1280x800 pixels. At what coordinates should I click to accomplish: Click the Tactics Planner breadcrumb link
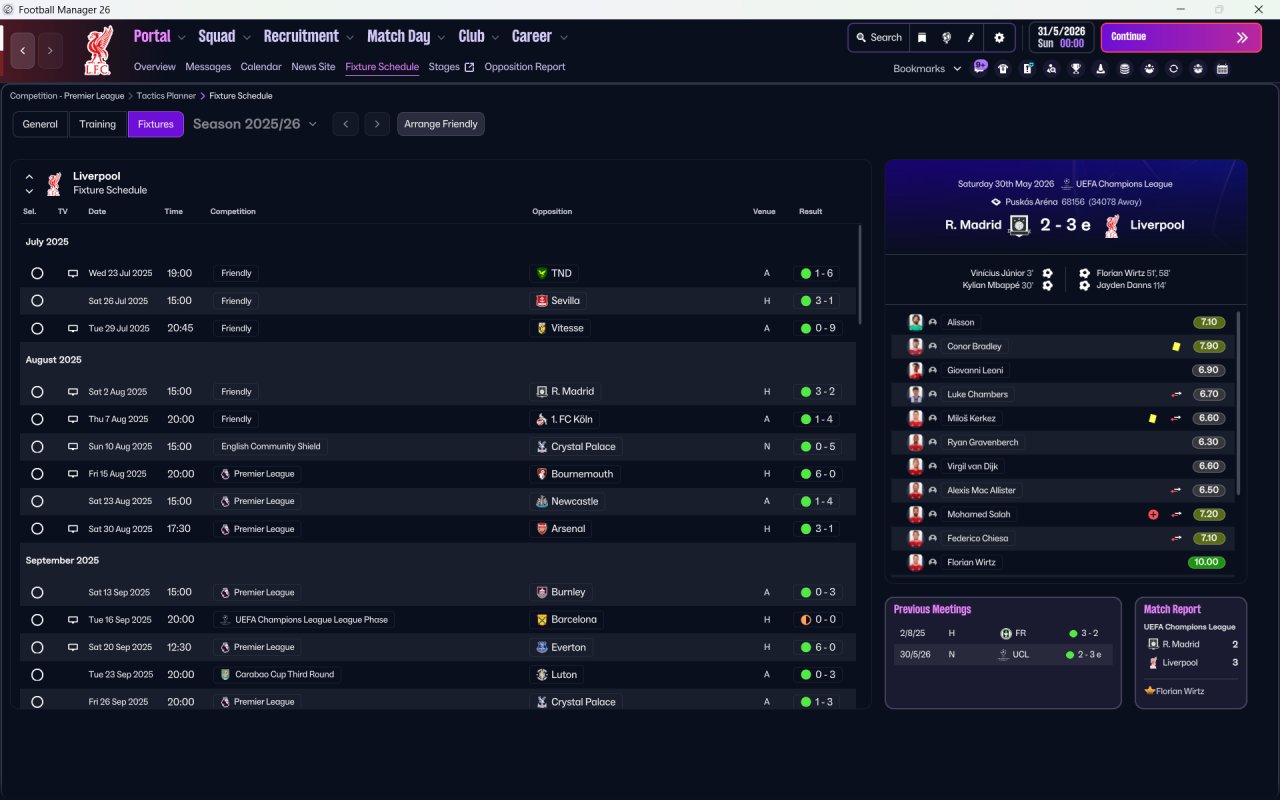click(x=166, y=96)
